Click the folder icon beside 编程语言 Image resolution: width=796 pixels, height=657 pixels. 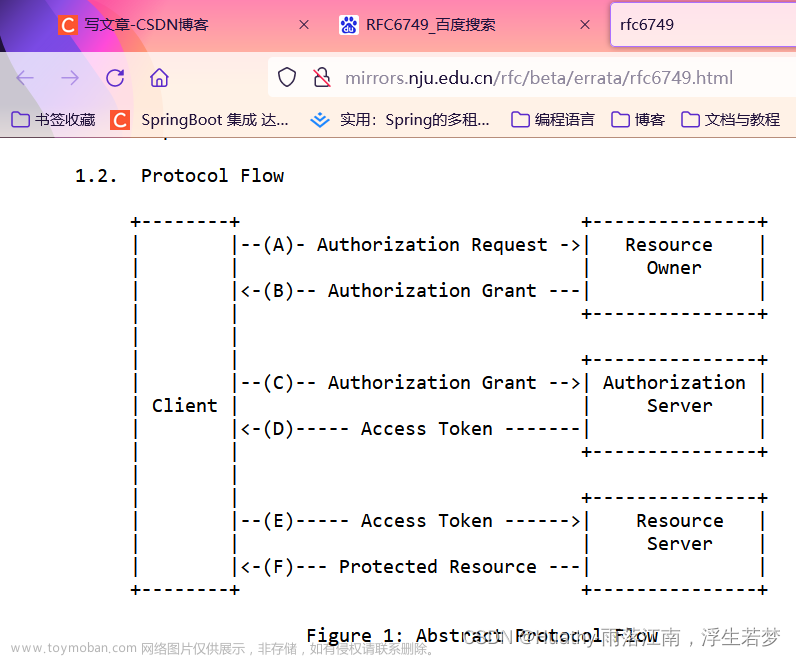(520, 120)
